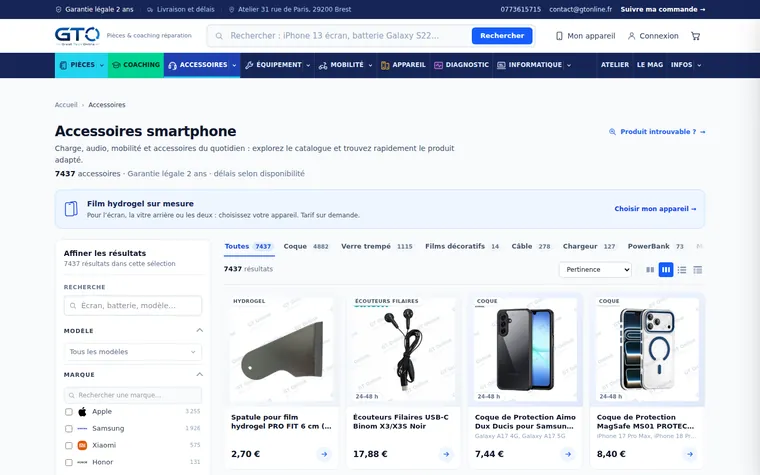Click the scooter icon on Mobilité menu

(323, 65)
